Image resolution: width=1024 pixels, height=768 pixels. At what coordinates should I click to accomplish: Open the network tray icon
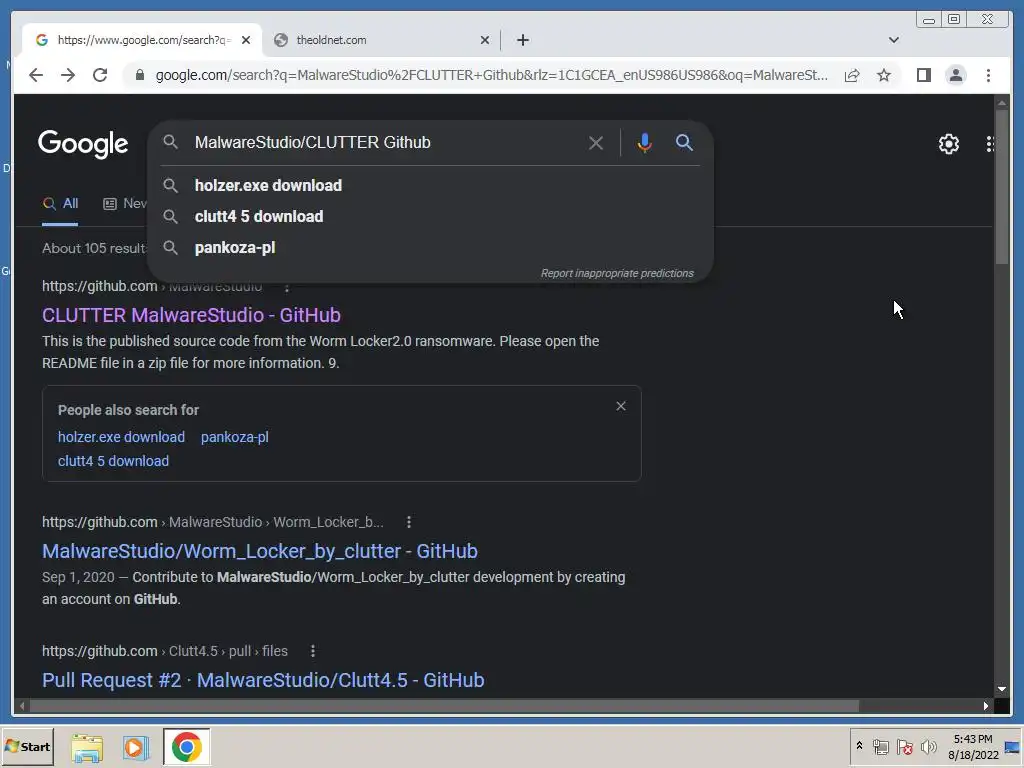(x=880, y=746)
